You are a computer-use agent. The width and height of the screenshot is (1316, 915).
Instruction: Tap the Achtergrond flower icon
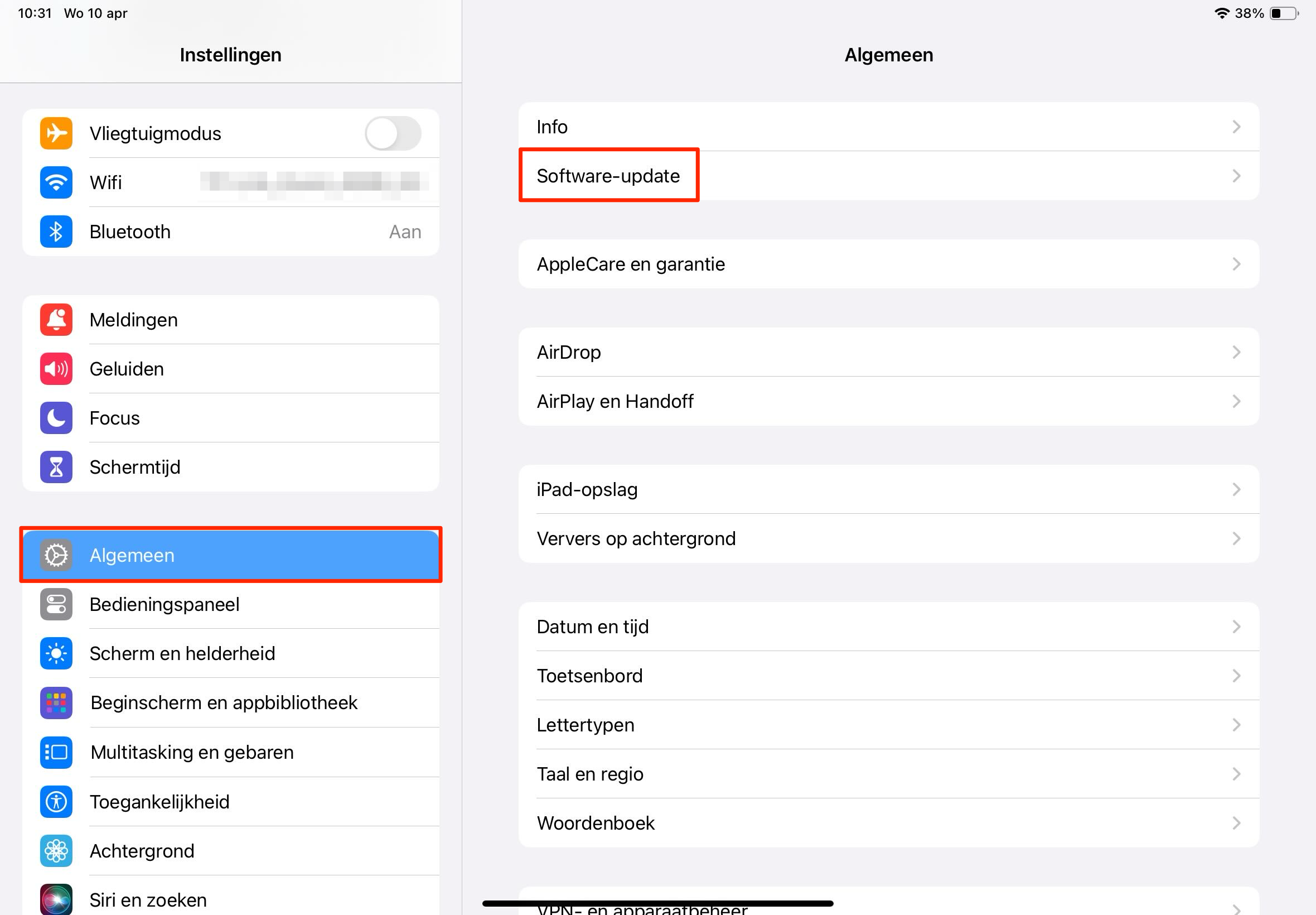56,851
